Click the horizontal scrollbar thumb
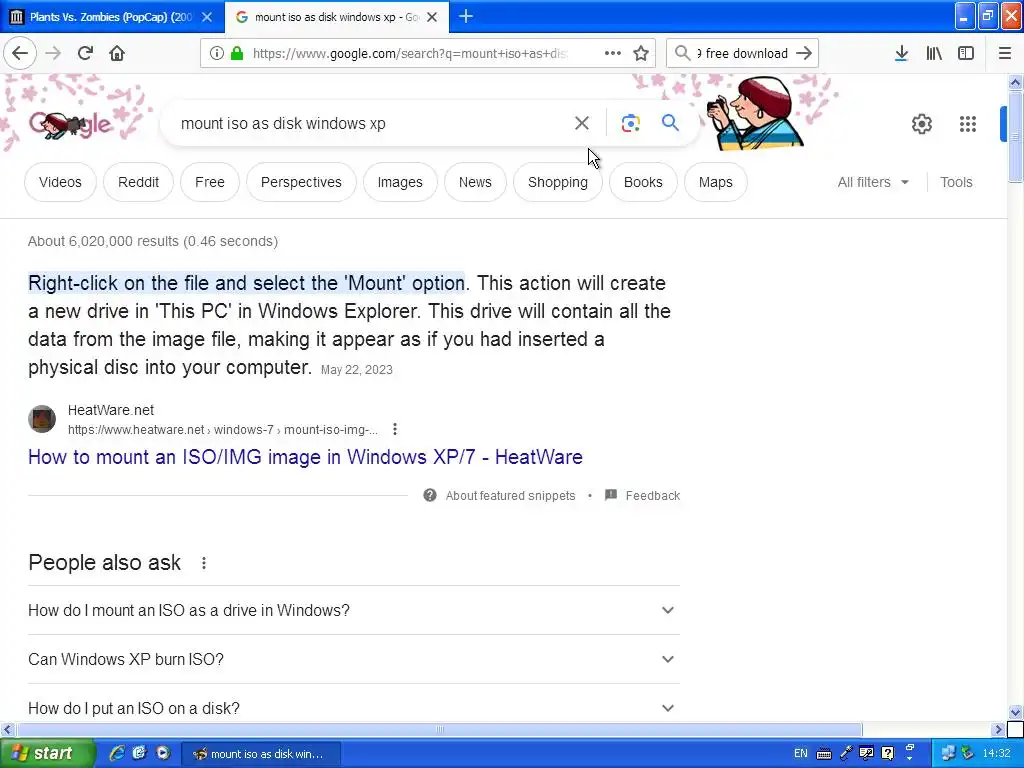This screenshot has height=768, width=1024. pyautogui.click(x=439, y=729)
